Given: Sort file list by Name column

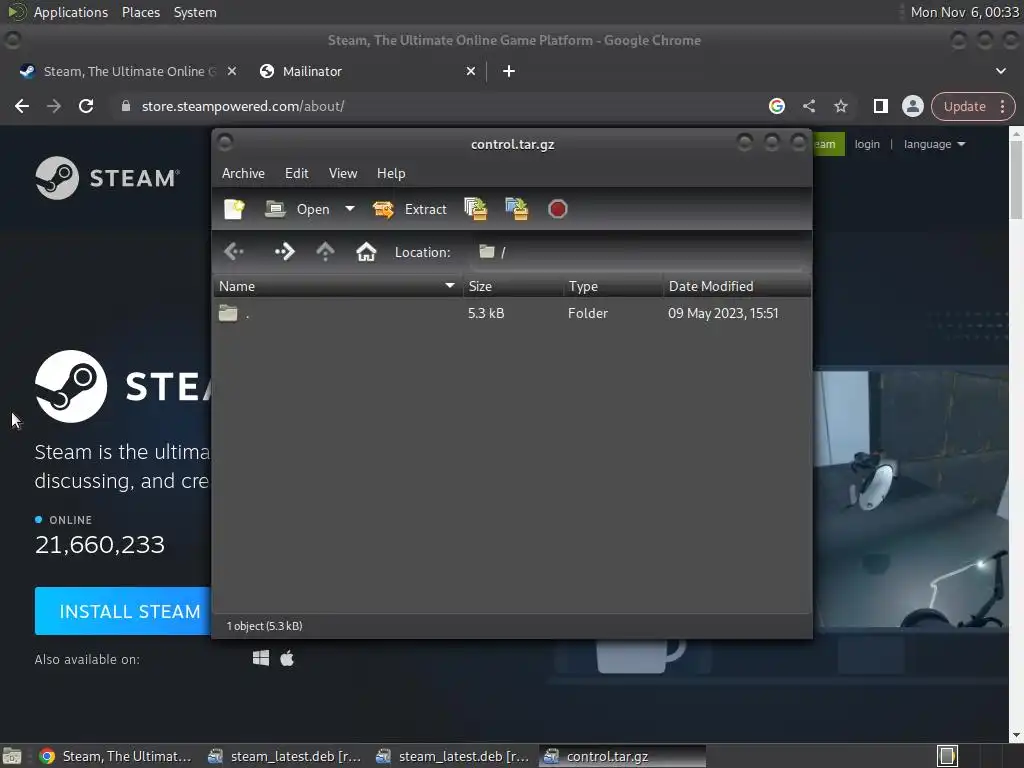Looking at the screenshot, I should [x=338, y=286].
